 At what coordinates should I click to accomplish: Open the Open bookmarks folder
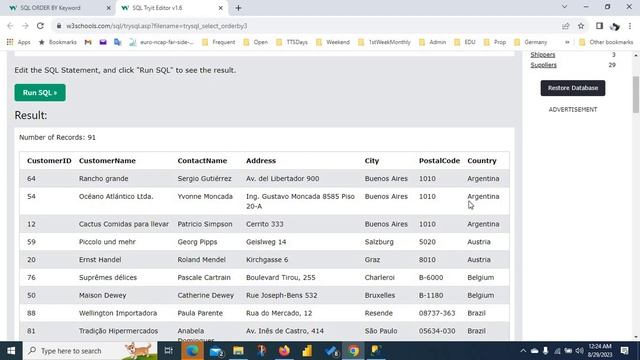pyautogui.click(x=256, y=42)
